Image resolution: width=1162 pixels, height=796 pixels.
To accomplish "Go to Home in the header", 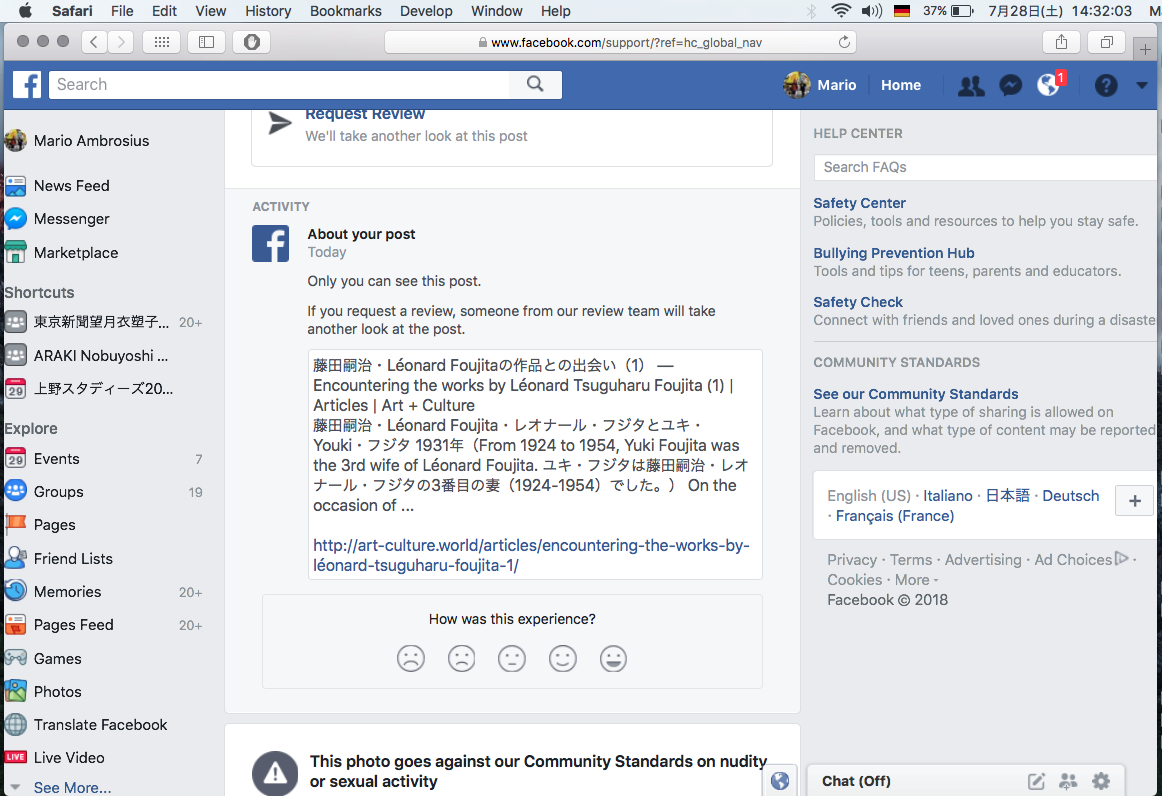I will (900, 85).
